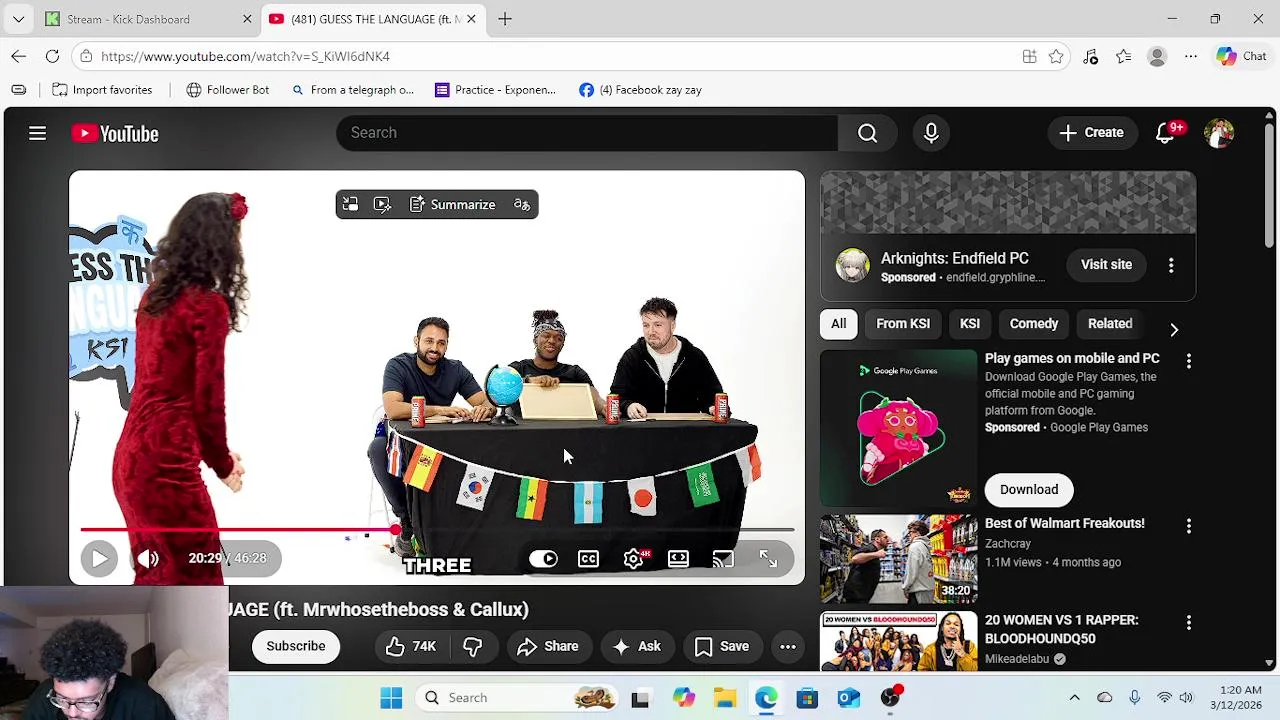Click the video enhance overlay icon
The image size is (1280, 720).
pos(382,204)
